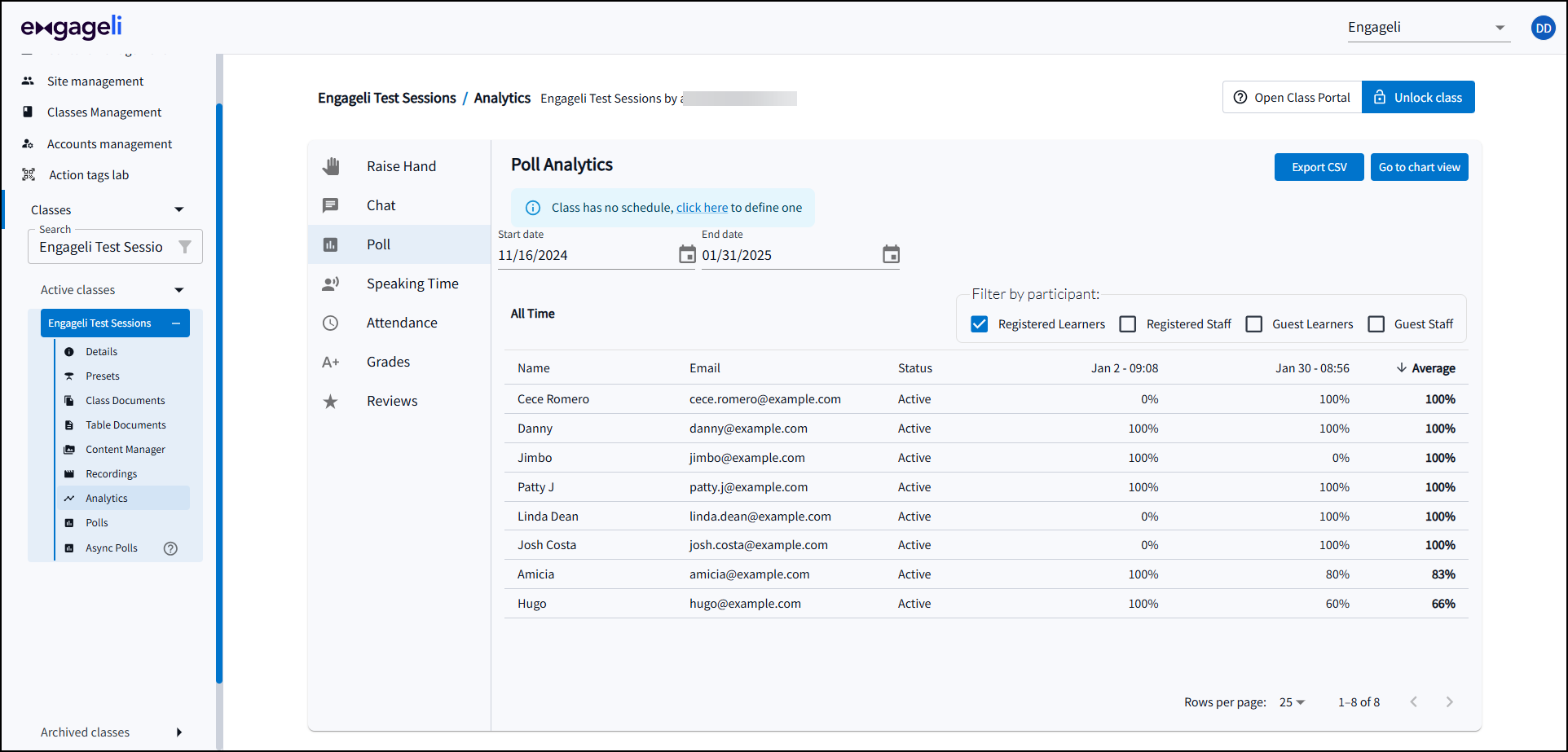Image resolution: width=1568 pixels, height=752 pixels.
Task: Enable the Guest Learners filter checkbox
Action: tap(1254, 324)
